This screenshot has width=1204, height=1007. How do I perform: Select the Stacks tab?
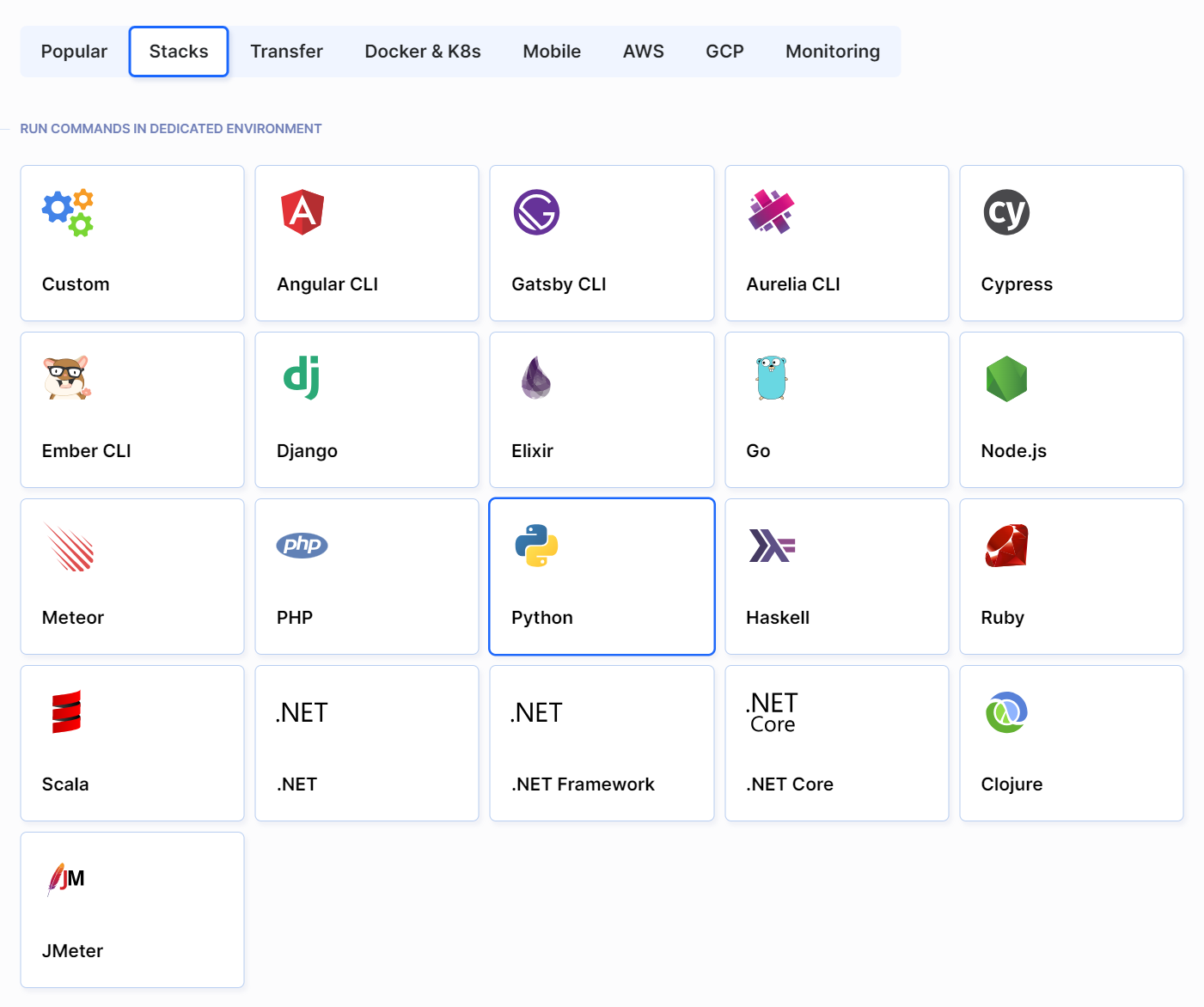179,52
